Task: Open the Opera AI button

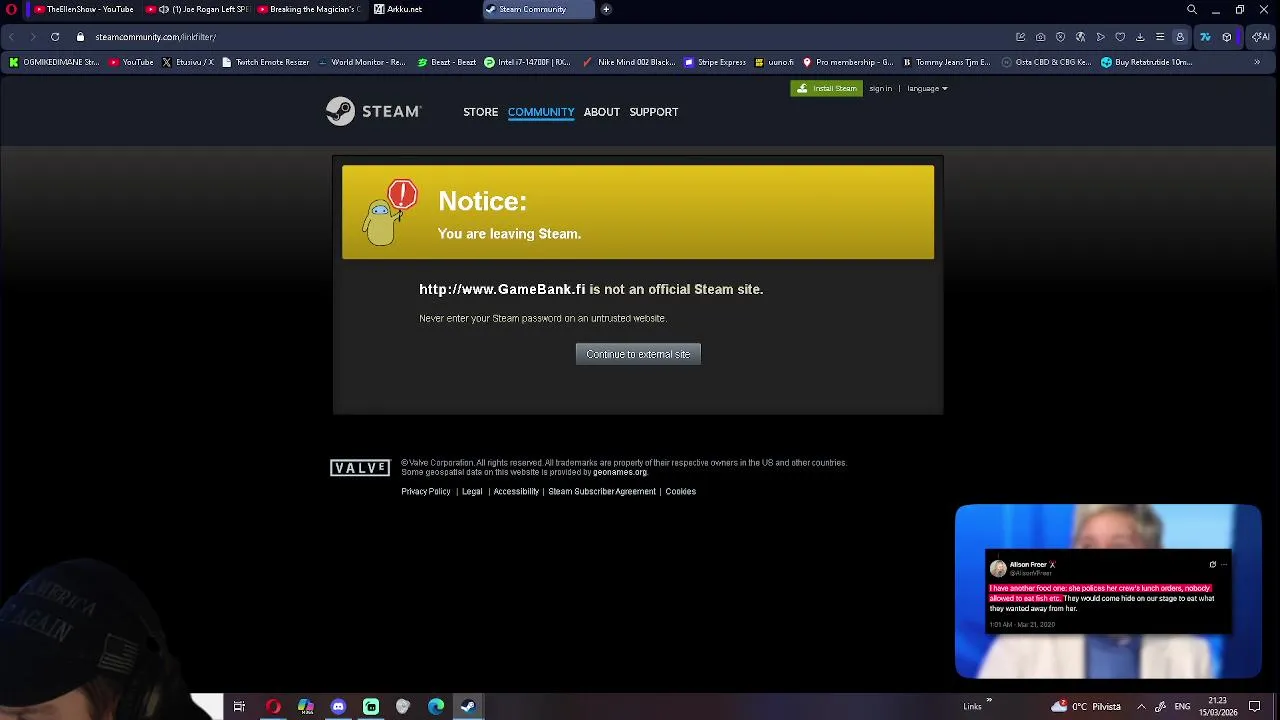Action: pyautogui.click(x=1260, y=37)
